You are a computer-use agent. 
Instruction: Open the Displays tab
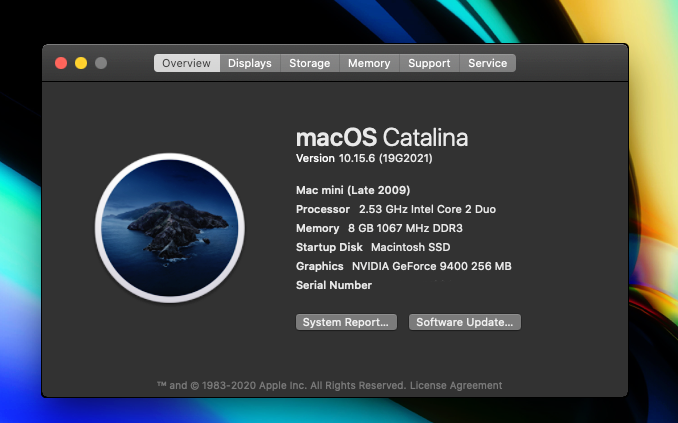click(x=250, y=63)
